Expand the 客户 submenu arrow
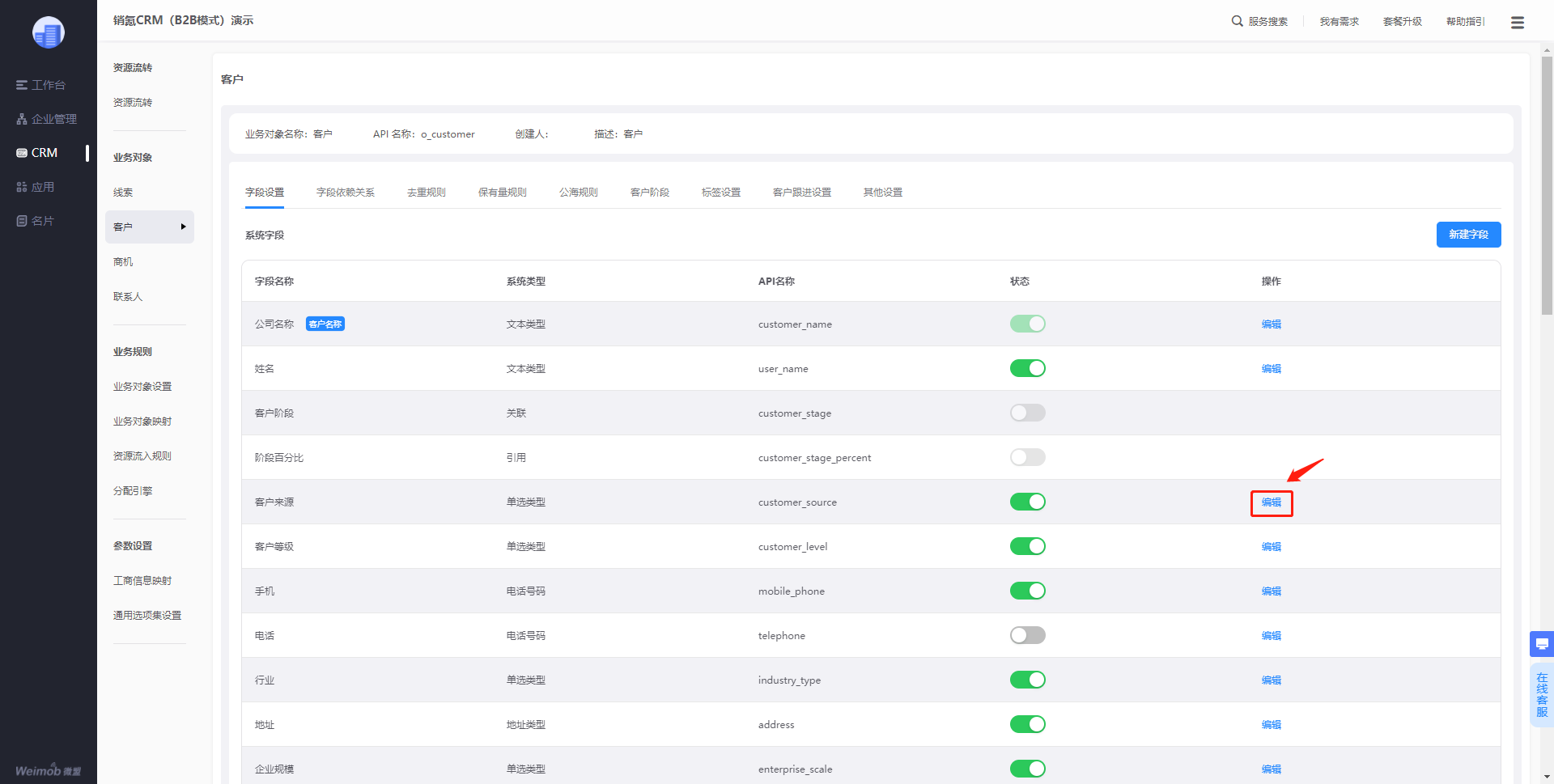Image resolution: width=1554 pixels, height=784 pixels. click(184, 227)
